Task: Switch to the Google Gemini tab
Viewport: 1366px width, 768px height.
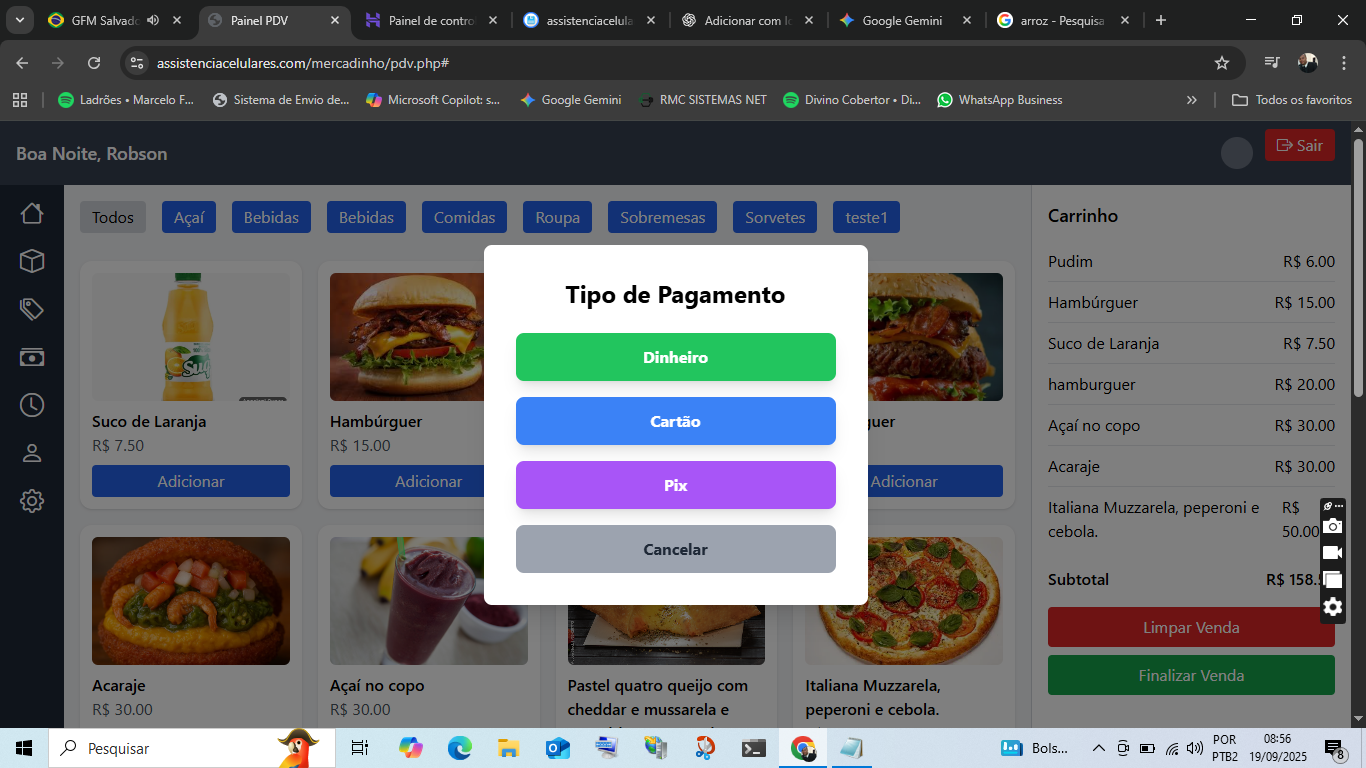Action: point(901,20)
